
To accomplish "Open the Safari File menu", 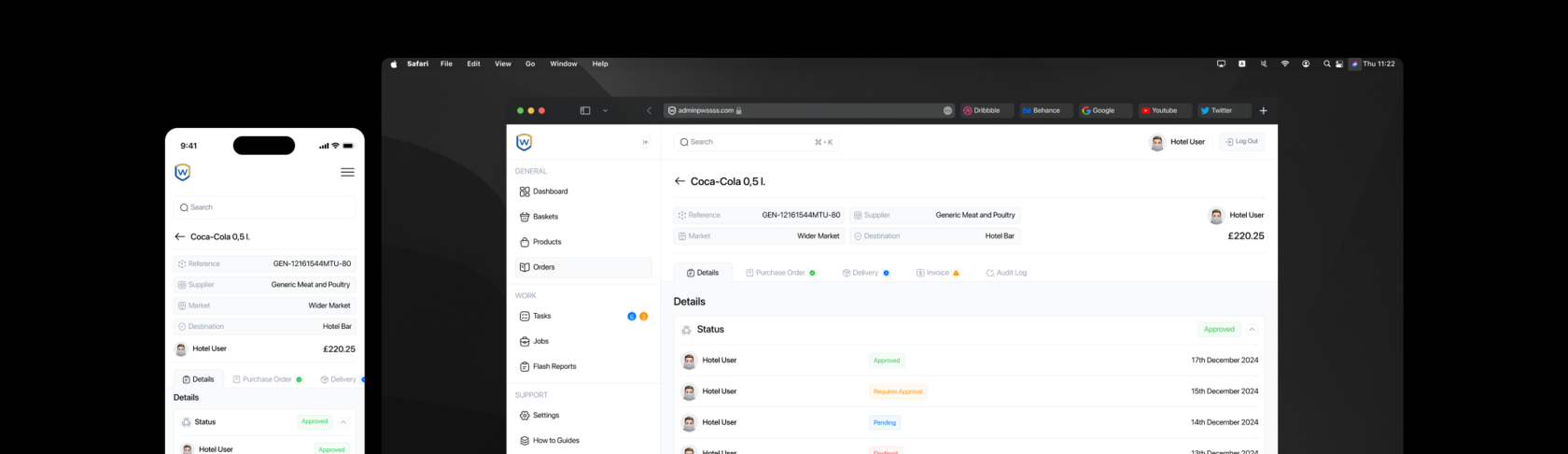I will 446,64.
